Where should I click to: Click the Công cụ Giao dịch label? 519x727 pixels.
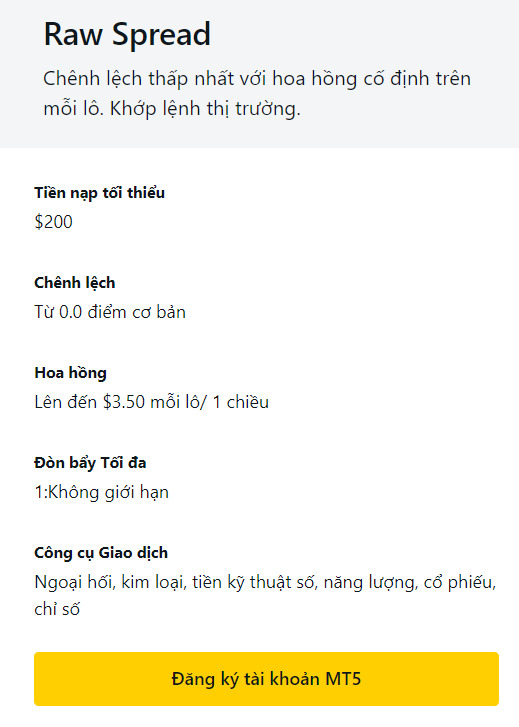click(x=101, y=553)
